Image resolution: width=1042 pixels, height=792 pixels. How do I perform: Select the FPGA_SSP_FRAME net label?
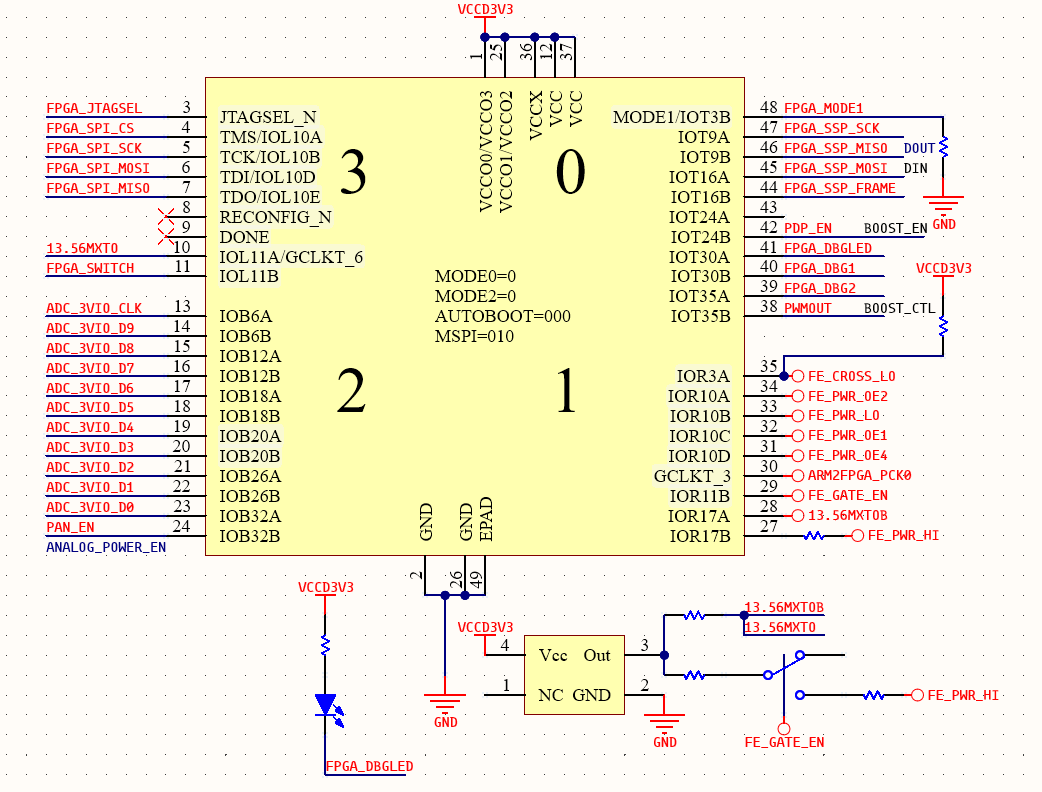[839, 188]
